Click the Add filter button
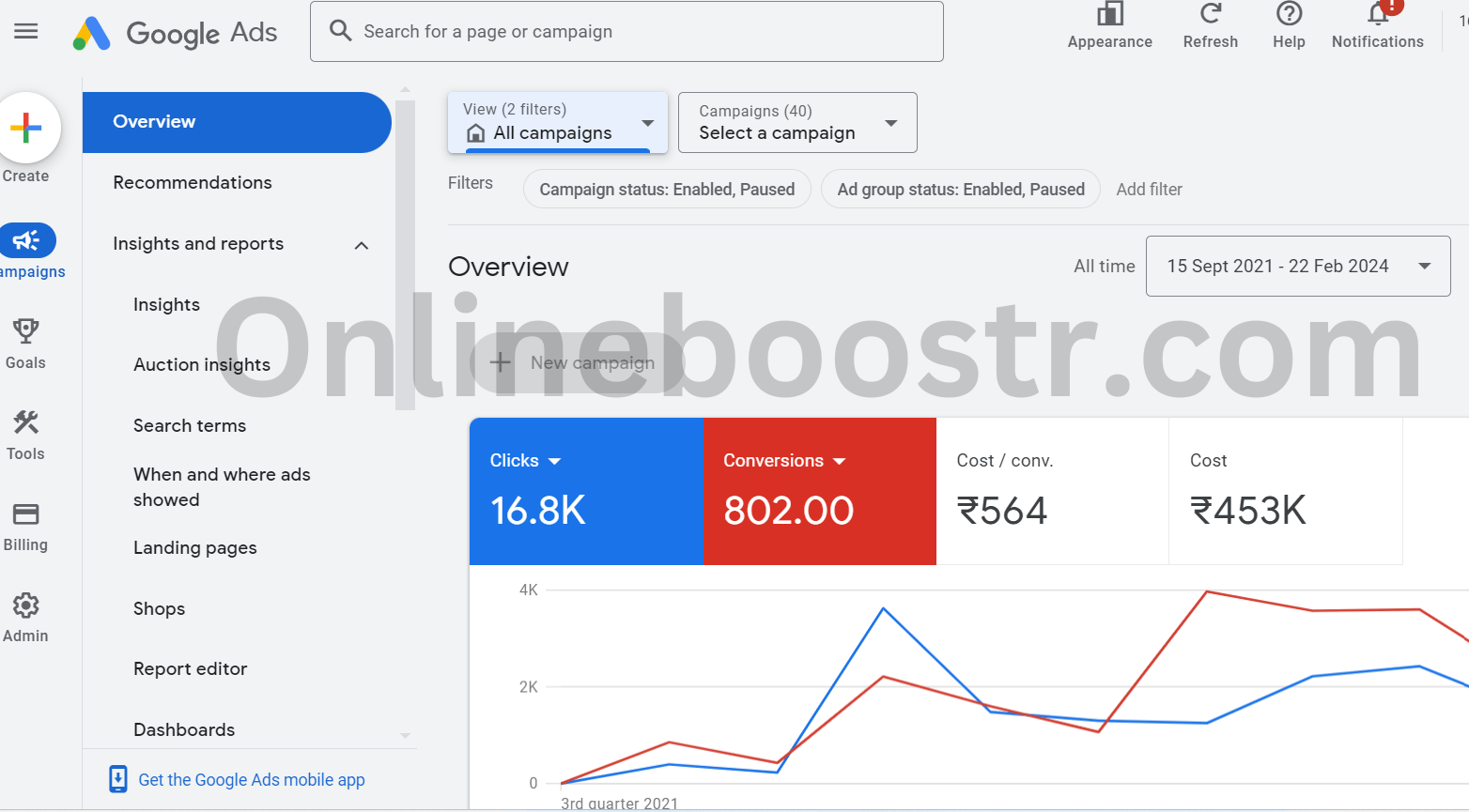Viewport: 1469px width, 812px height. tap(1149, 190)
